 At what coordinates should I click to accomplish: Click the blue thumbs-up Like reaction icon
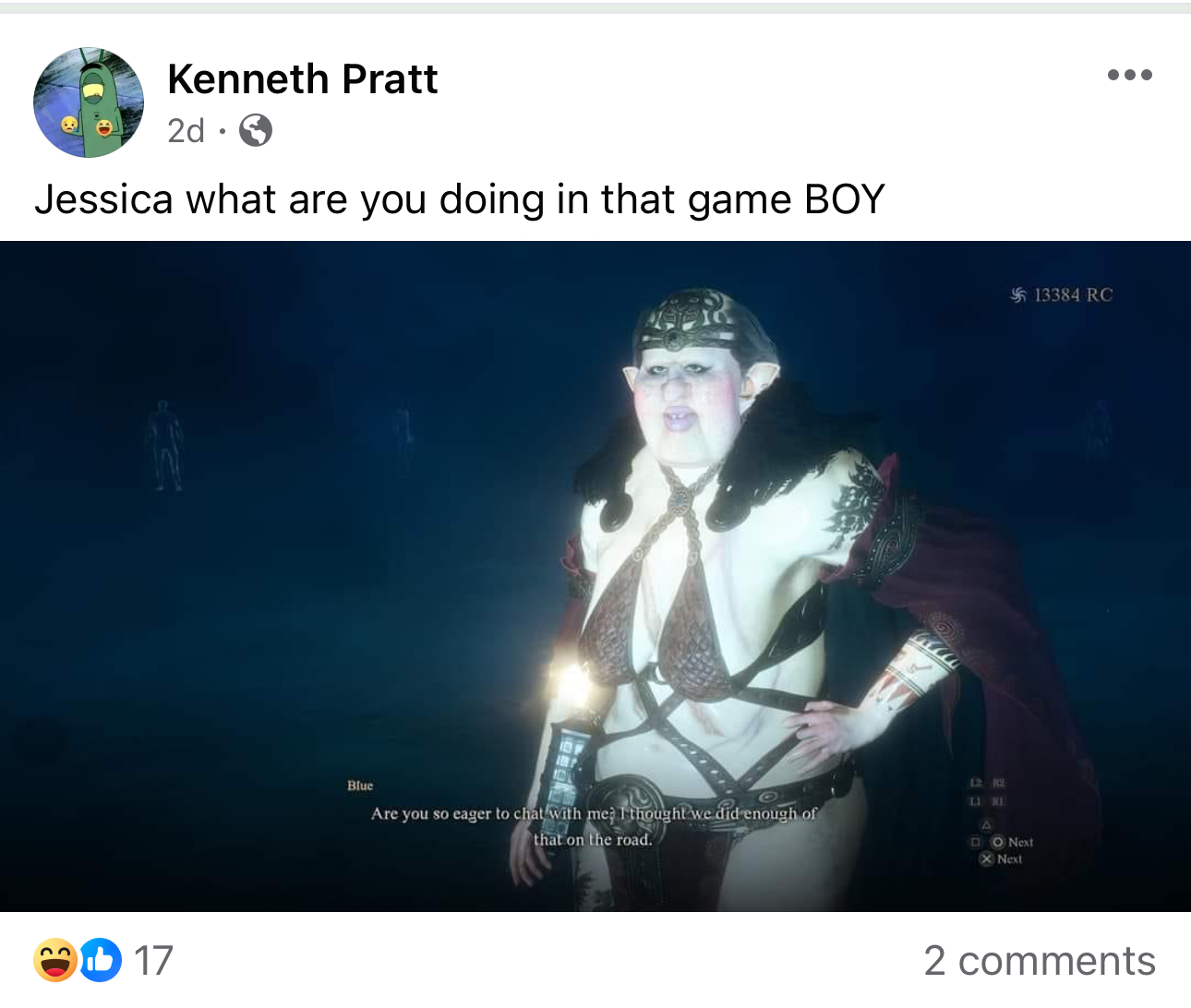click(100, 960)
